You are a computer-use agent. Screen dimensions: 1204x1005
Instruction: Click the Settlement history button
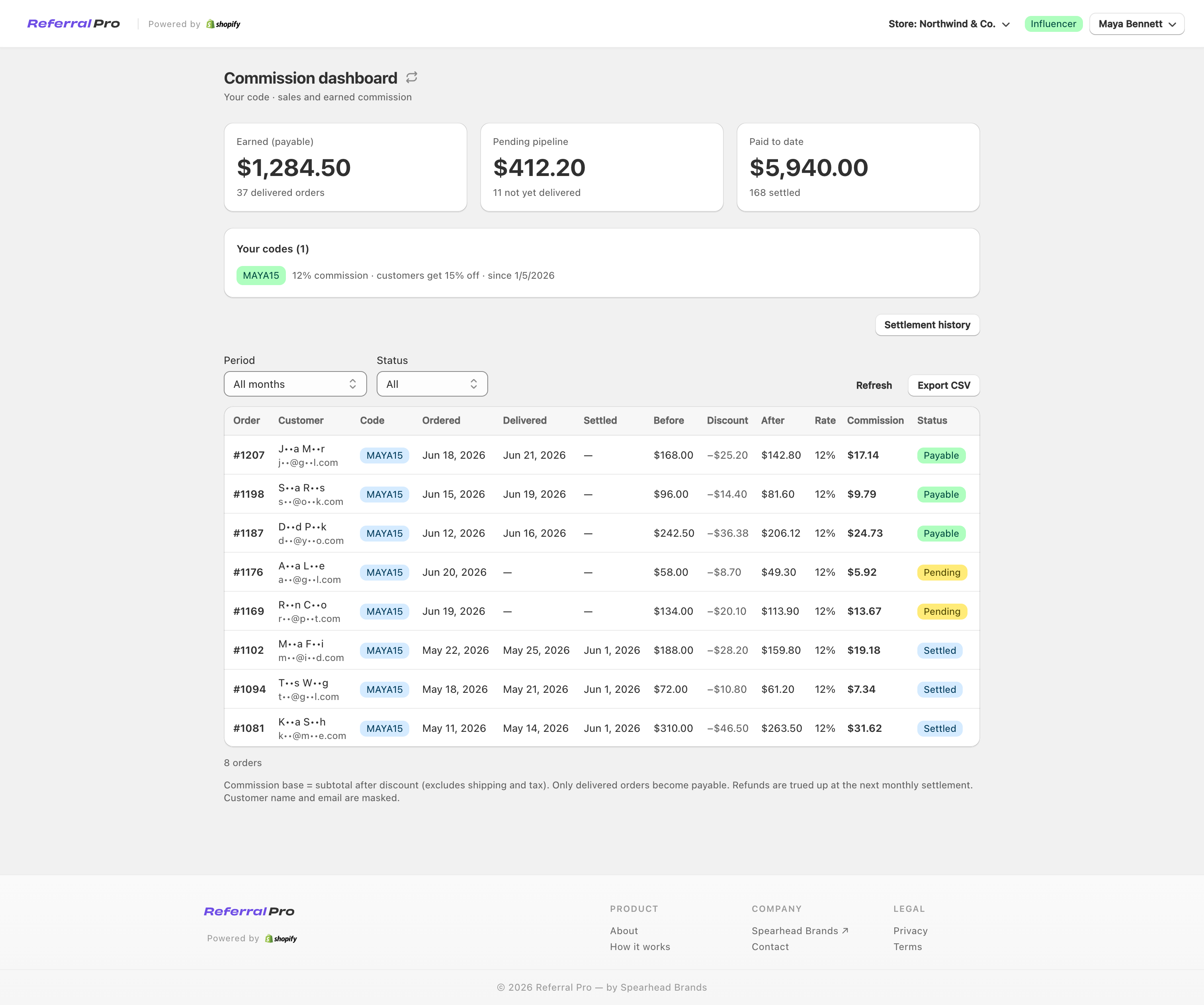(927, 325)
